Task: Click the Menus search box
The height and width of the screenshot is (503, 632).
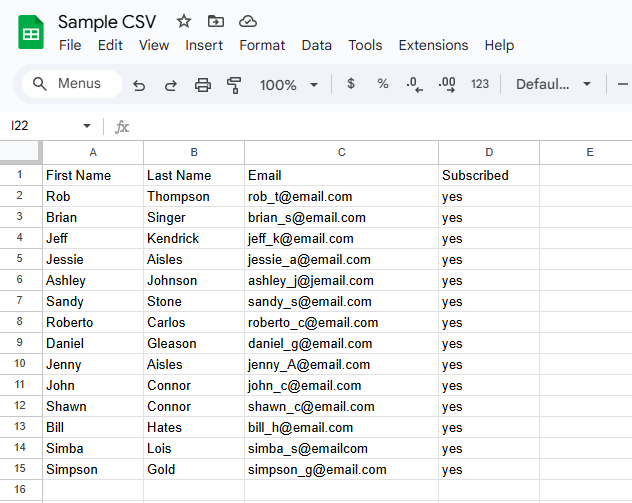Action: [72, 84]
